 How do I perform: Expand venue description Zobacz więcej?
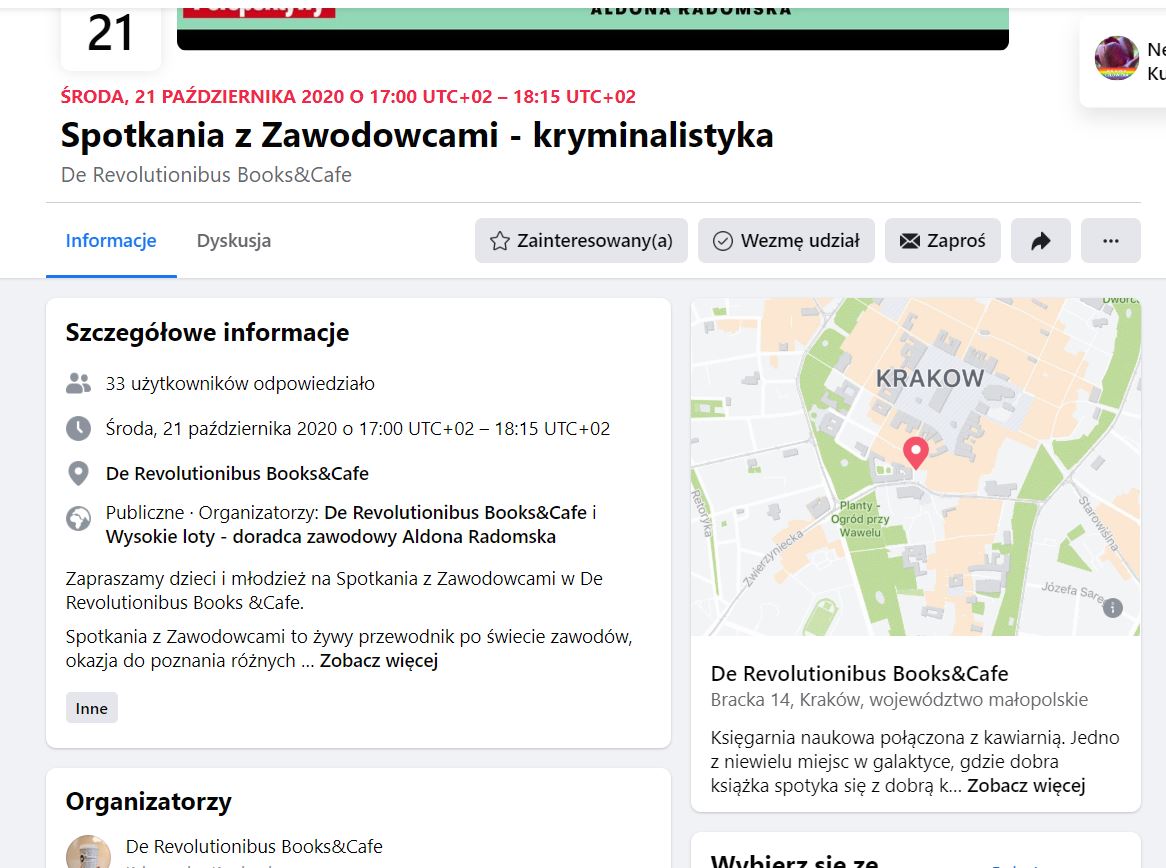(1026, 786)
